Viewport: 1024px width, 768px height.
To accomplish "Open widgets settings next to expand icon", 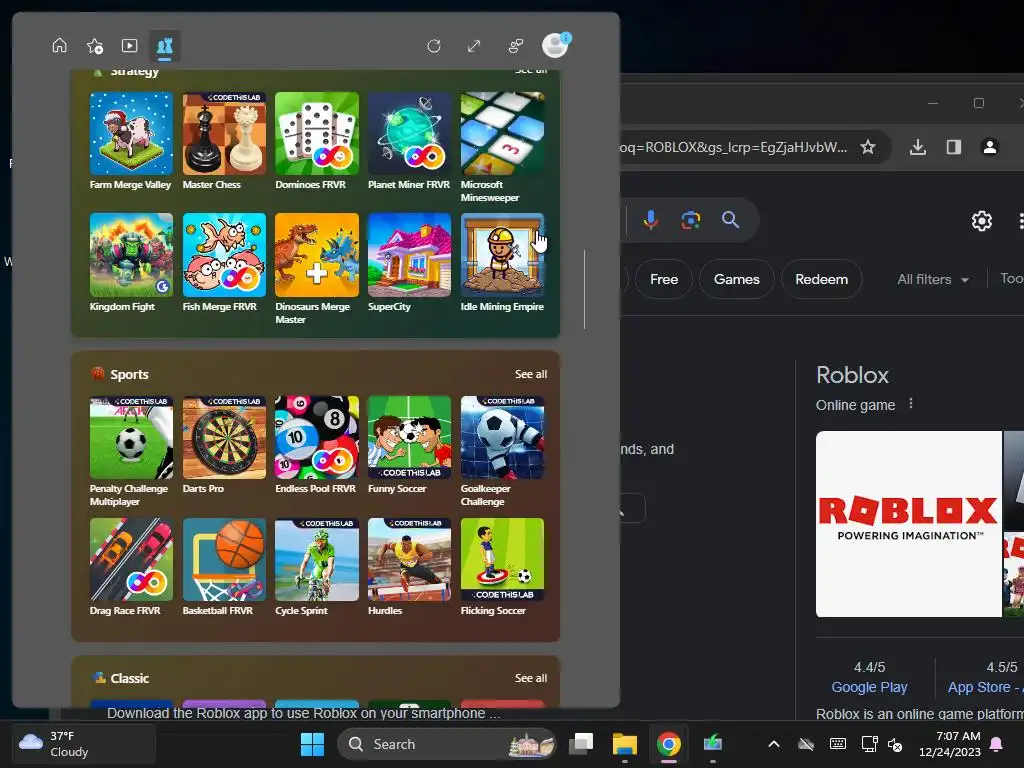I will [515, 46].
